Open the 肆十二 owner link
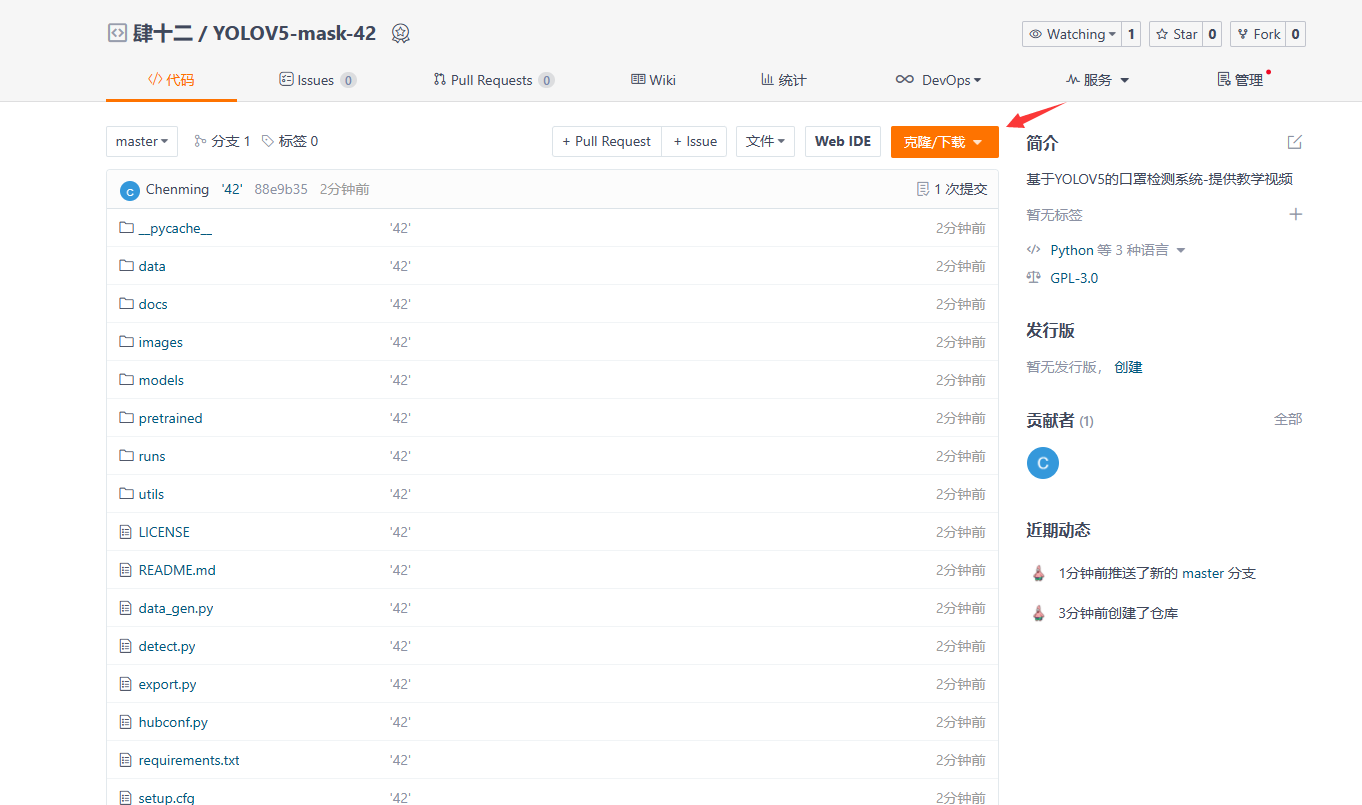 (164, 33)
